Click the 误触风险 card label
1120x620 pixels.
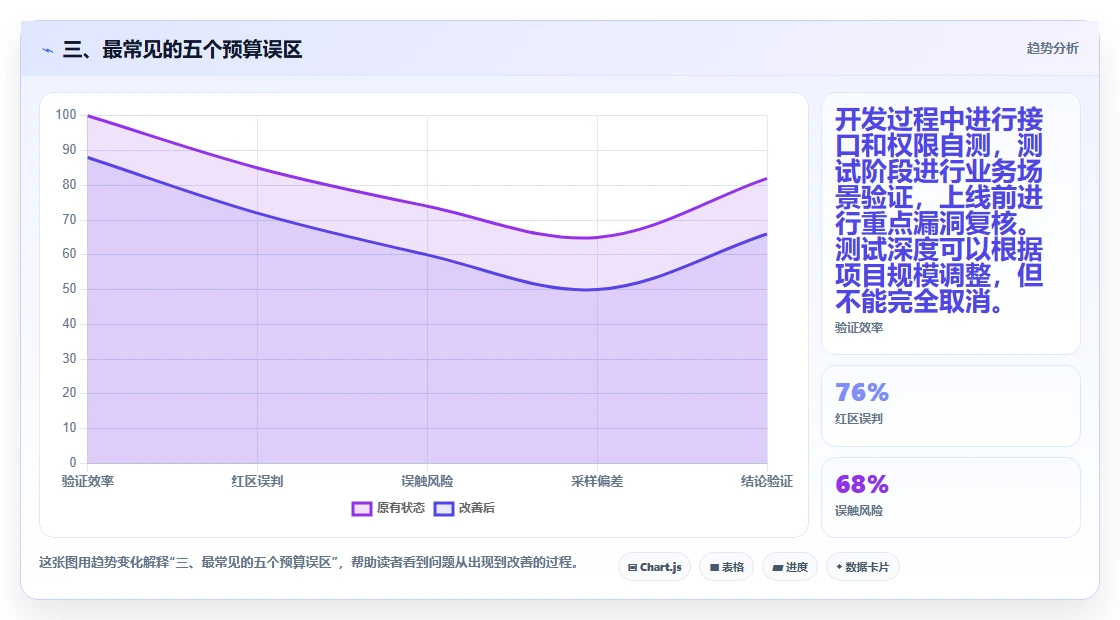(859, 511)
